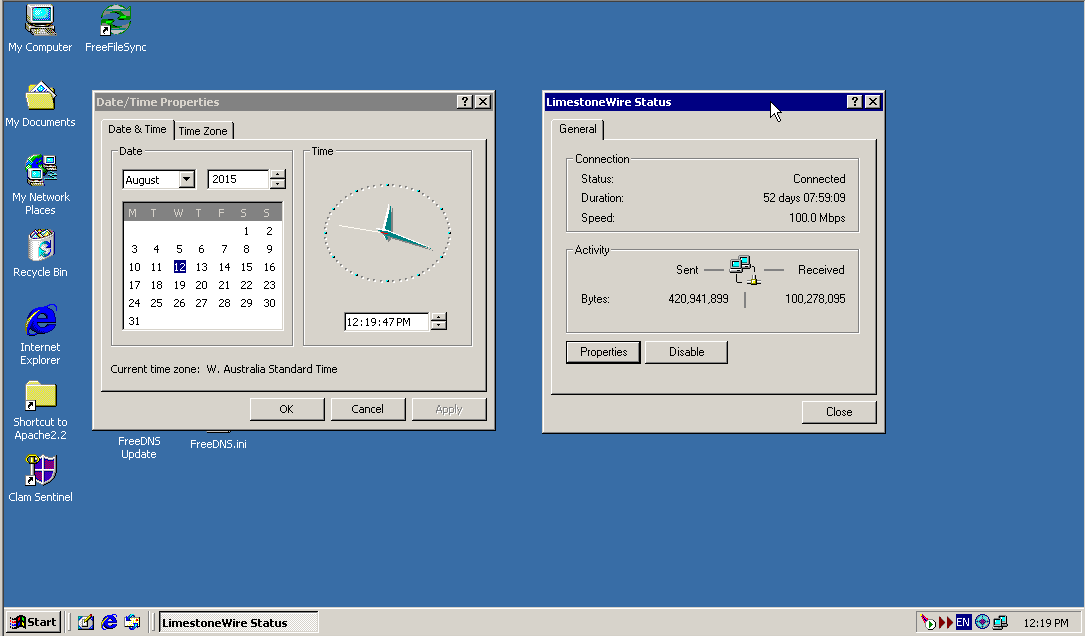Viewport: 1085px width, 636px height.
Task: Click the red double-arrow tray icon
Action: point(945,622)
